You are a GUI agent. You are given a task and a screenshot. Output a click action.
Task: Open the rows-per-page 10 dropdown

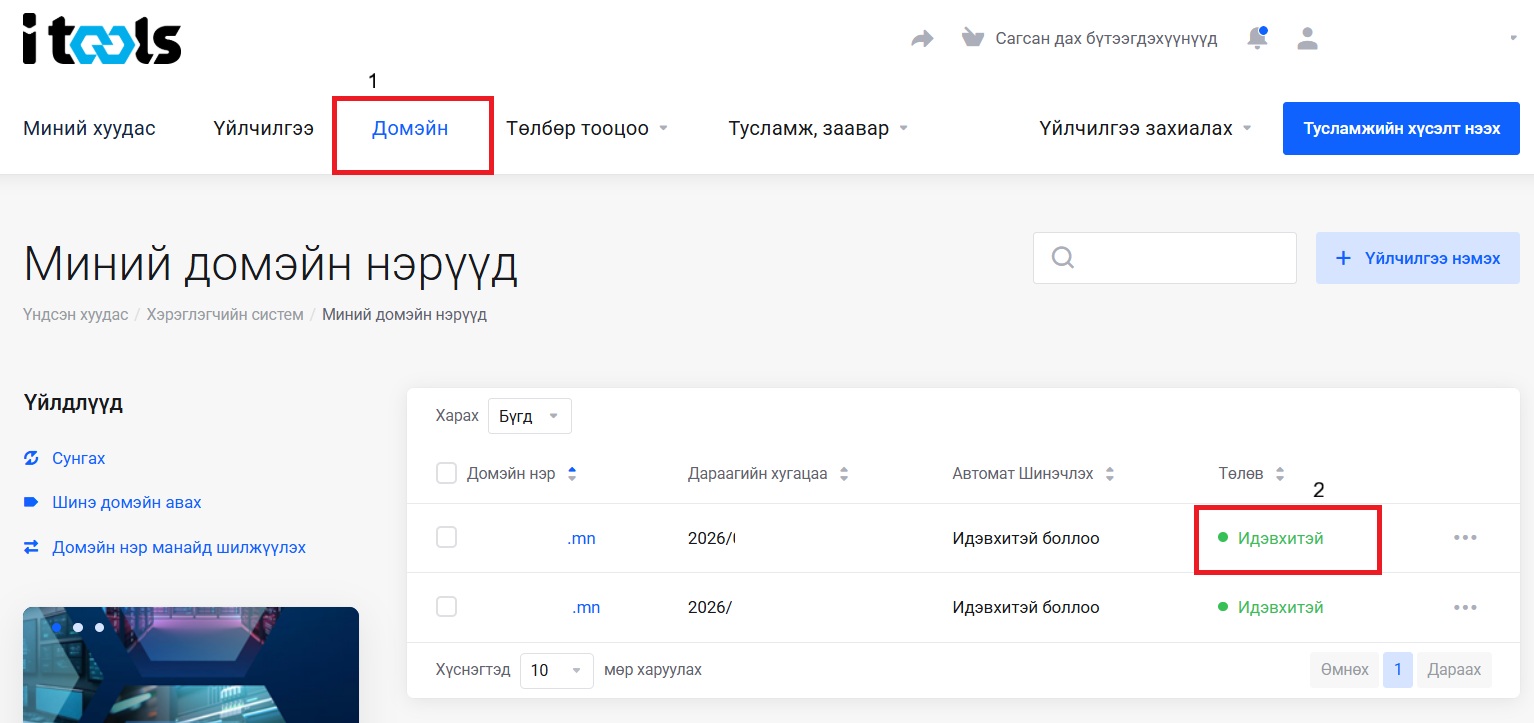[556, 670]
